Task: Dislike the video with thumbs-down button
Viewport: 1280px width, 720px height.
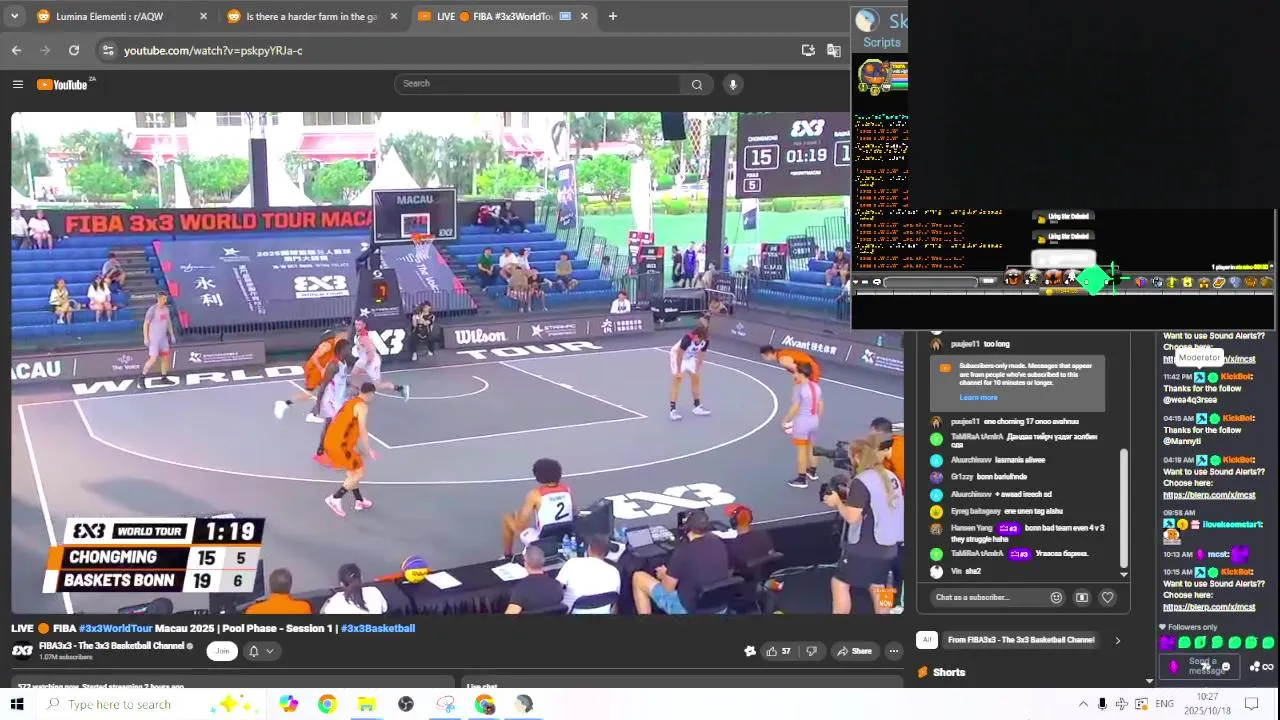Action: point(811,651)
